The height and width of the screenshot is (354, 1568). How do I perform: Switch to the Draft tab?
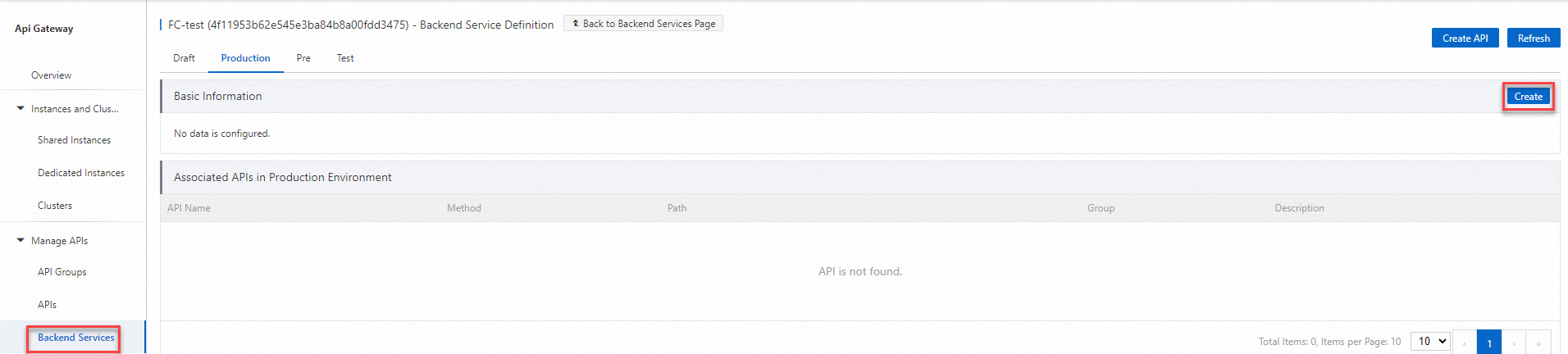[184, 58]
